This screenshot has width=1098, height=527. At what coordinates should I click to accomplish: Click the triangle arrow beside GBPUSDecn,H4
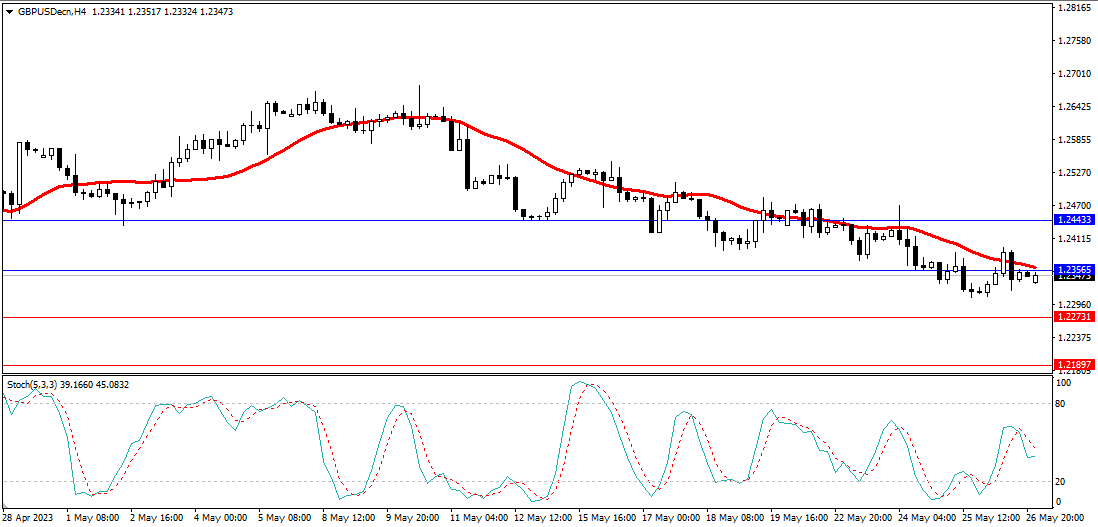[8, 12]
